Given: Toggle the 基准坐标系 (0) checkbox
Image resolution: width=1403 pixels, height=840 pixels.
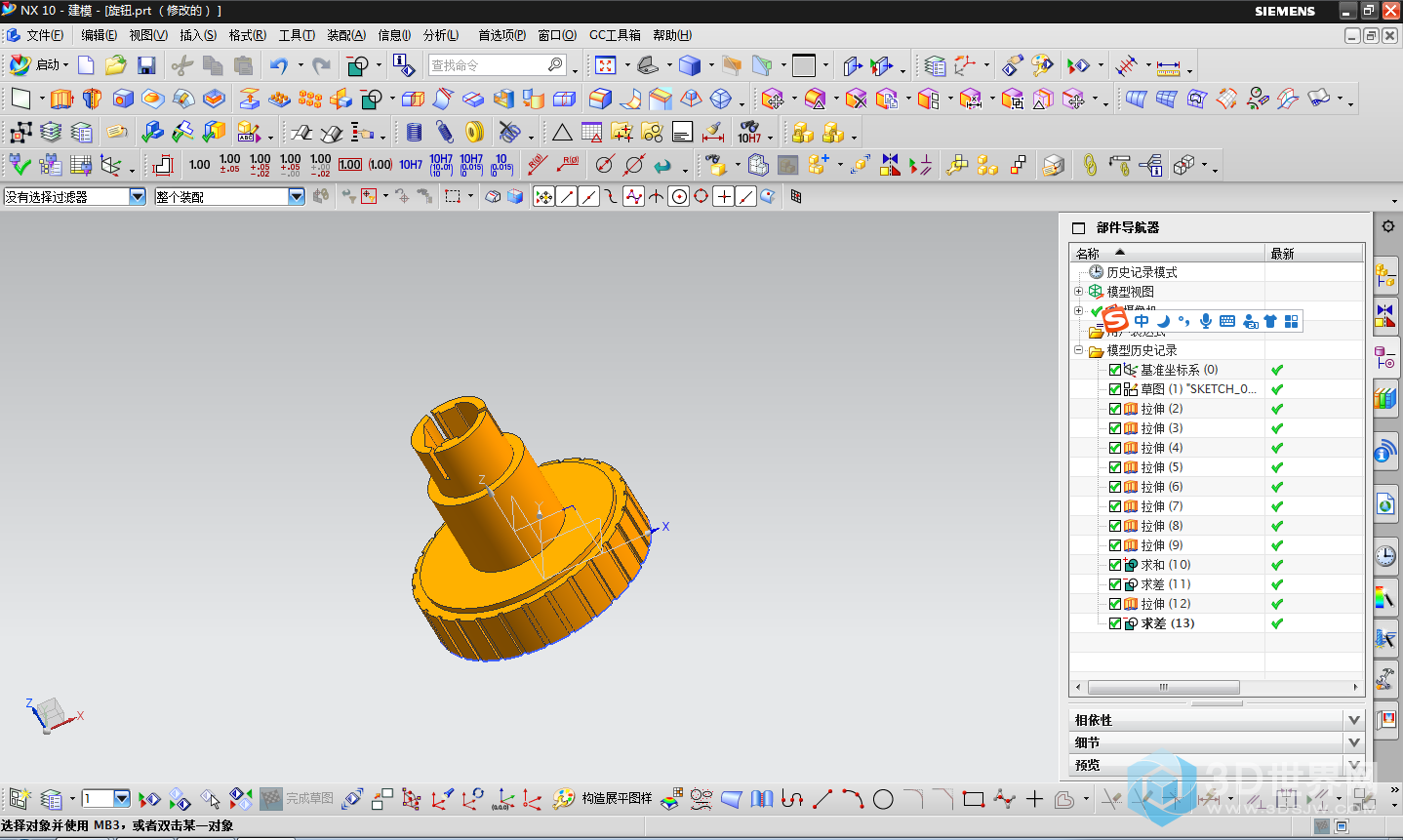Looking at the screenshot, I should point(1115,370).
